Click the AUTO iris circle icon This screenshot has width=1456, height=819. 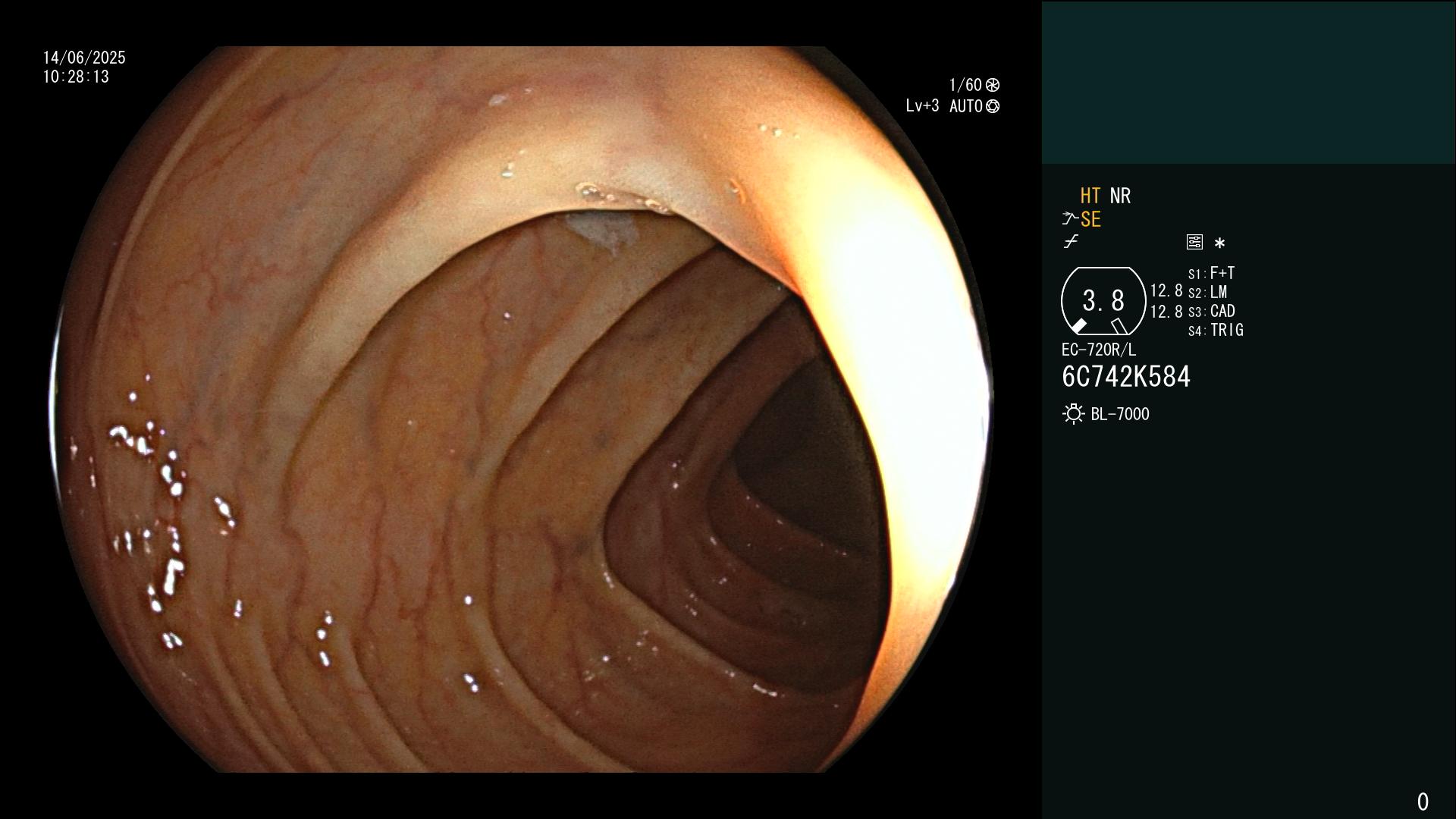993,106
